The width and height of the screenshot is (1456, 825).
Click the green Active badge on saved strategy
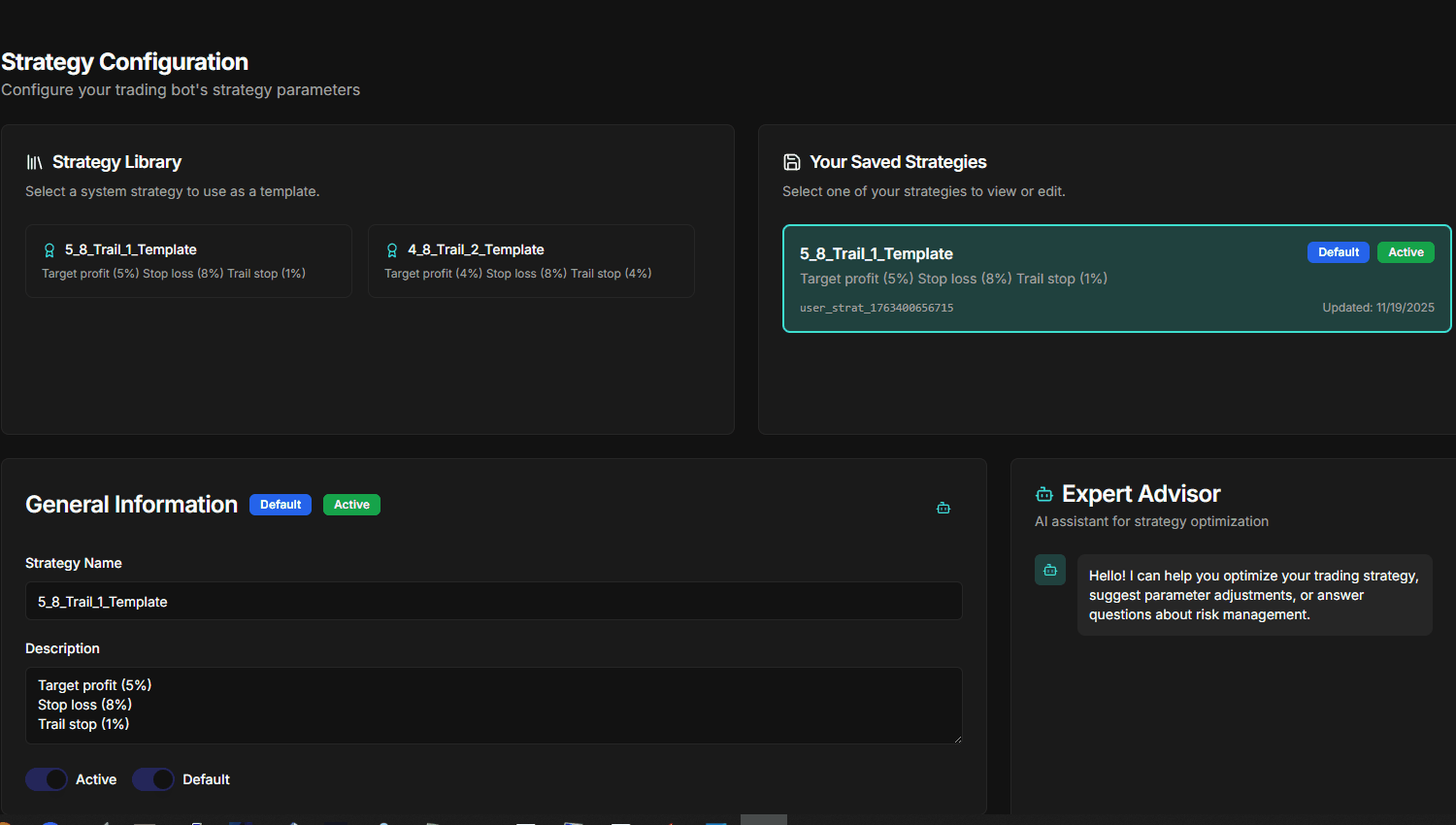coord(1406,252)
